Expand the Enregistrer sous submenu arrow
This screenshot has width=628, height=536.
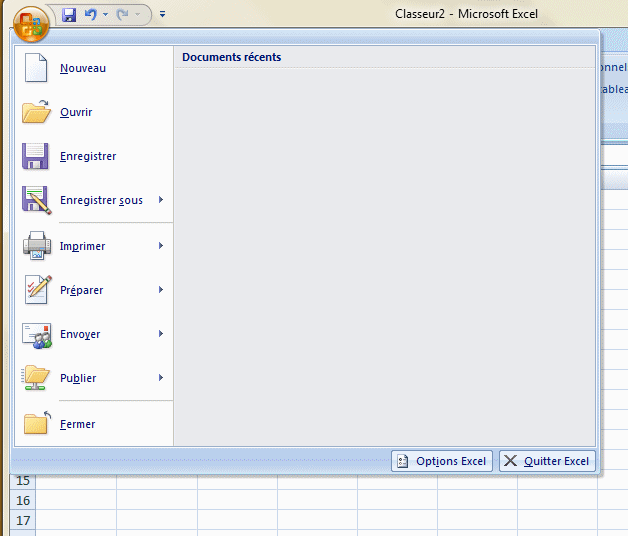click(160, 200)
